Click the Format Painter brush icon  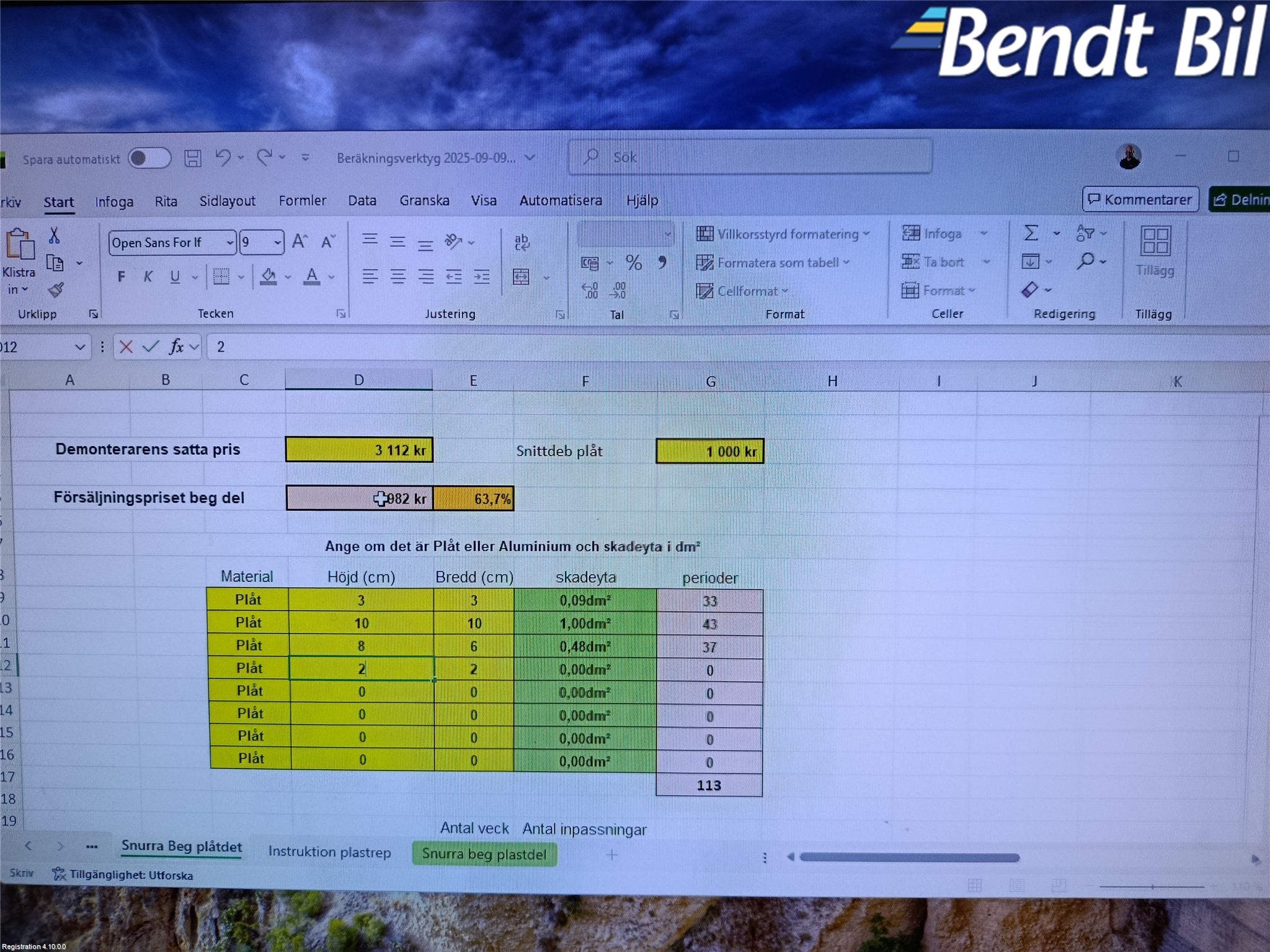point(56,289)
